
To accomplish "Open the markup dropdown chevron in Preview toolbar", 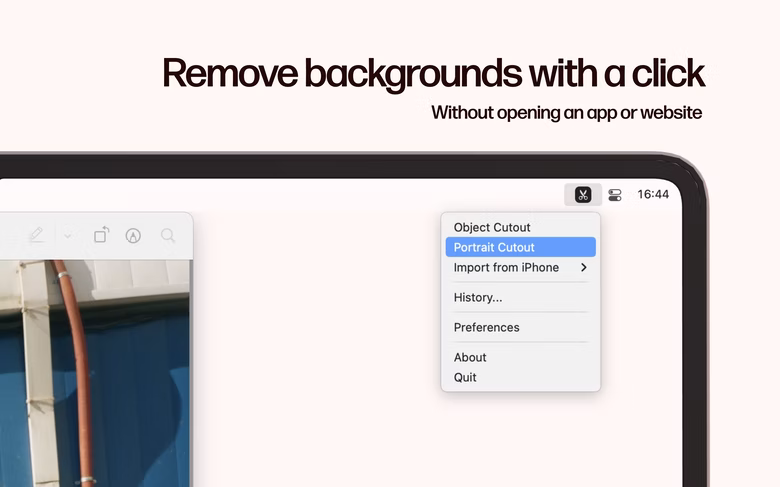I will point(68,235).
